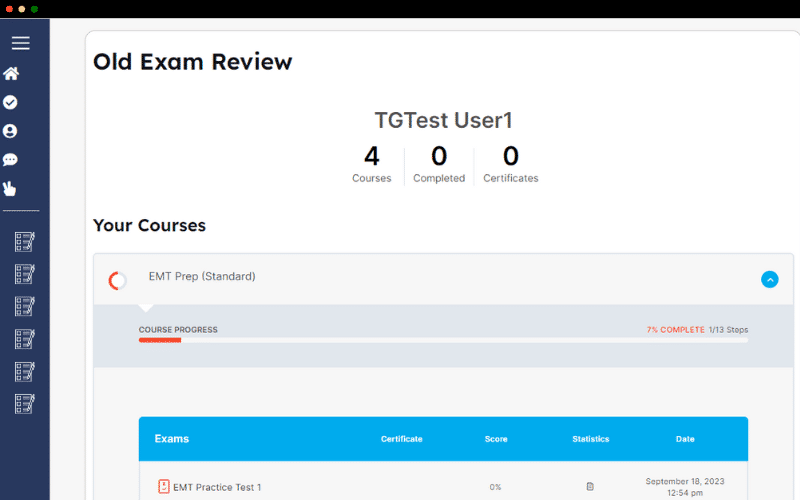Click the 7% COMPLETE label
800x500 pixels.
pos(676,330)
